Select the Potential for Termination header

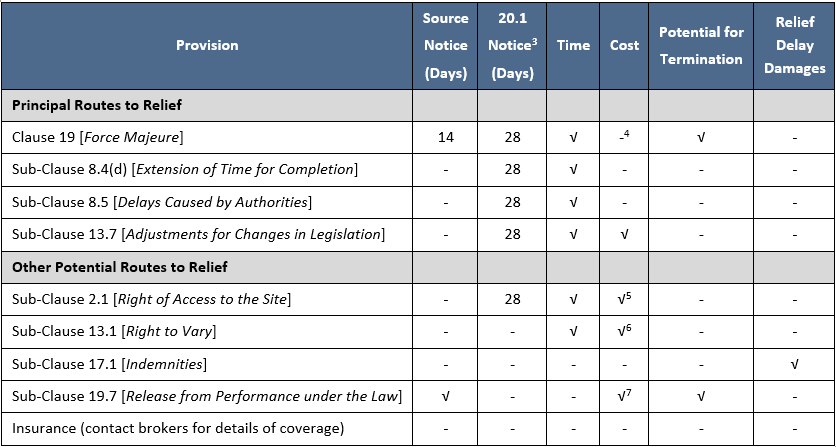701,46
